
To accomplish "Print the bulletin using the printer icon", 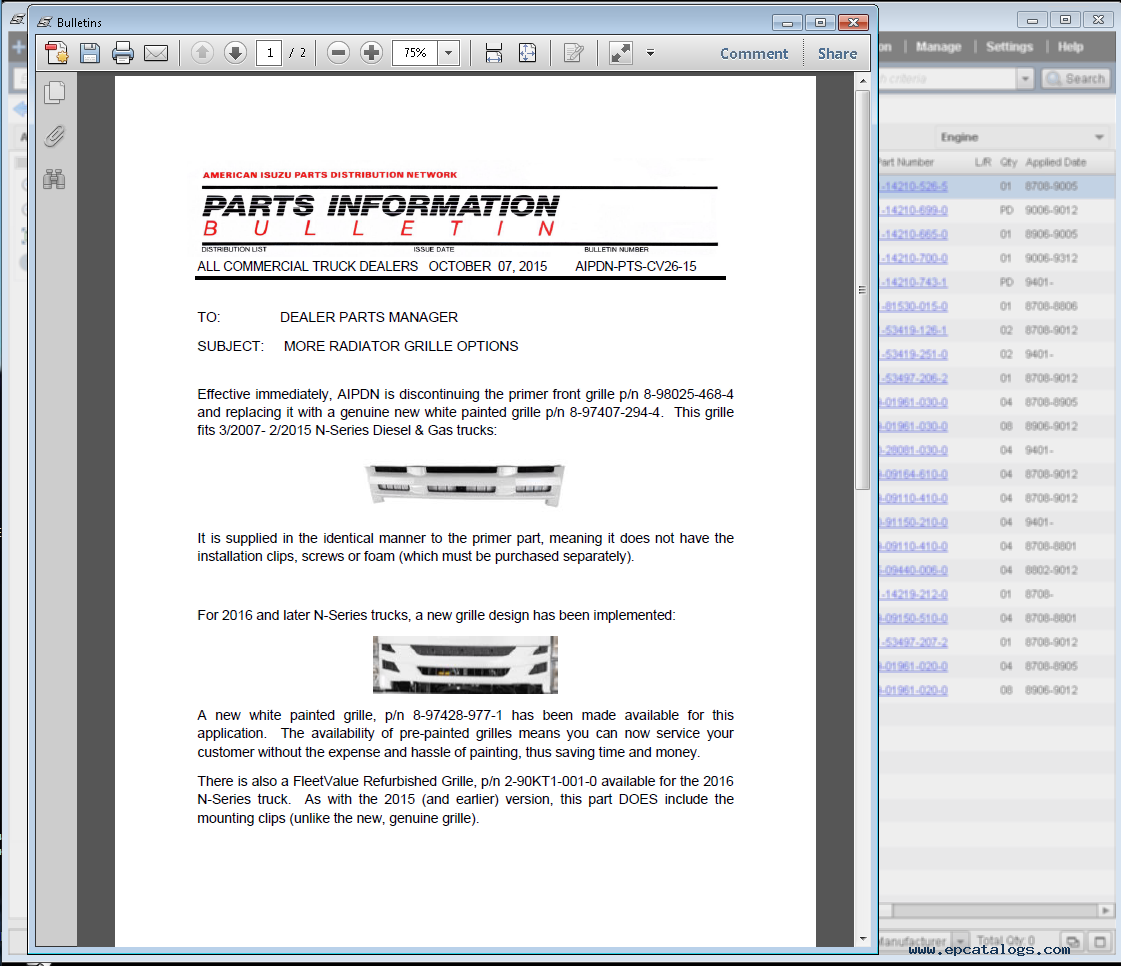I will click(123, 53).
